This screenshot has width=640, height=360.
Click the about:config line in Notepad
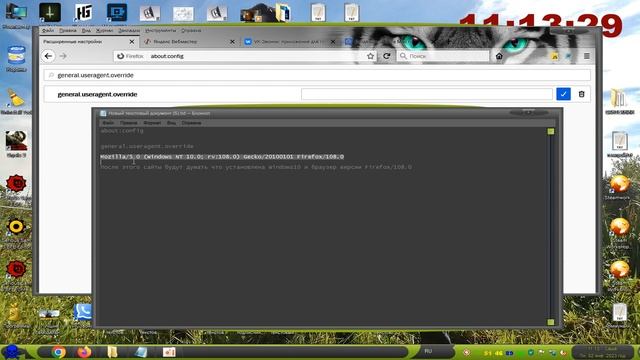coord(122,131)
